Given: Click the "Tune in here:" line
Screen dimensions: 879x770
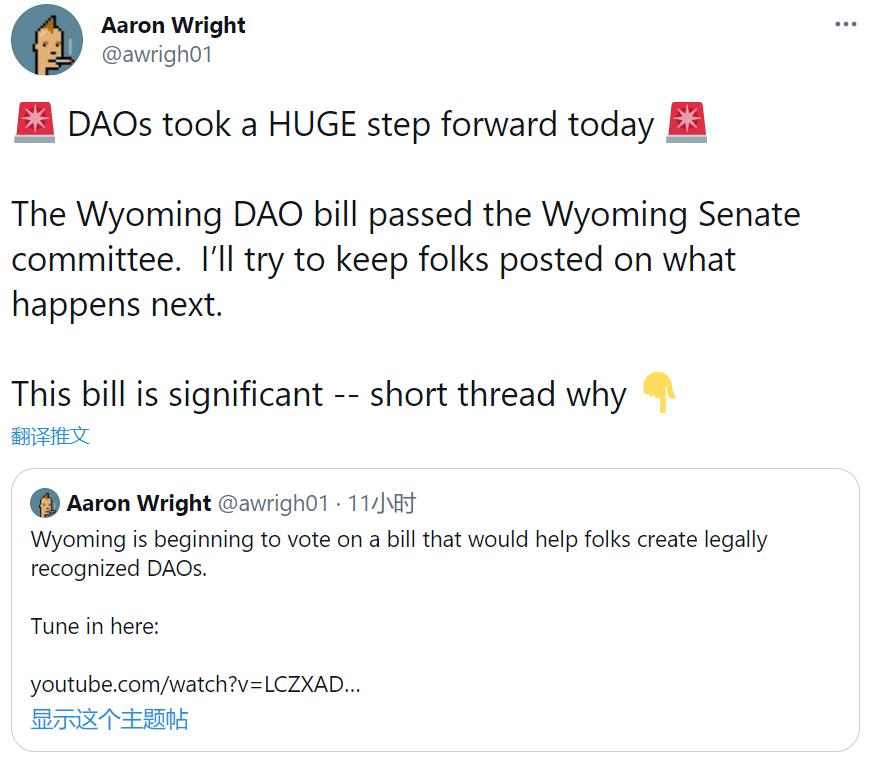Looking at the screenshot, I should (x=95, y=627).
